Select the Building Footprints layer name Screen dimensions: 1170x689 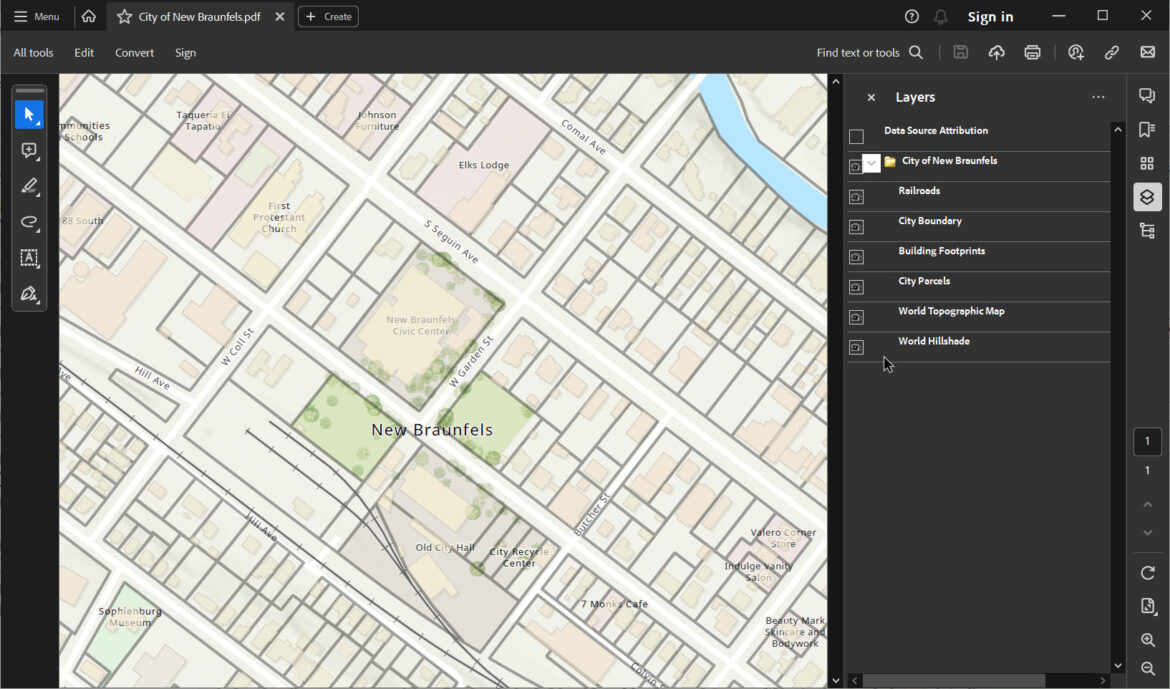click(942, 251)
